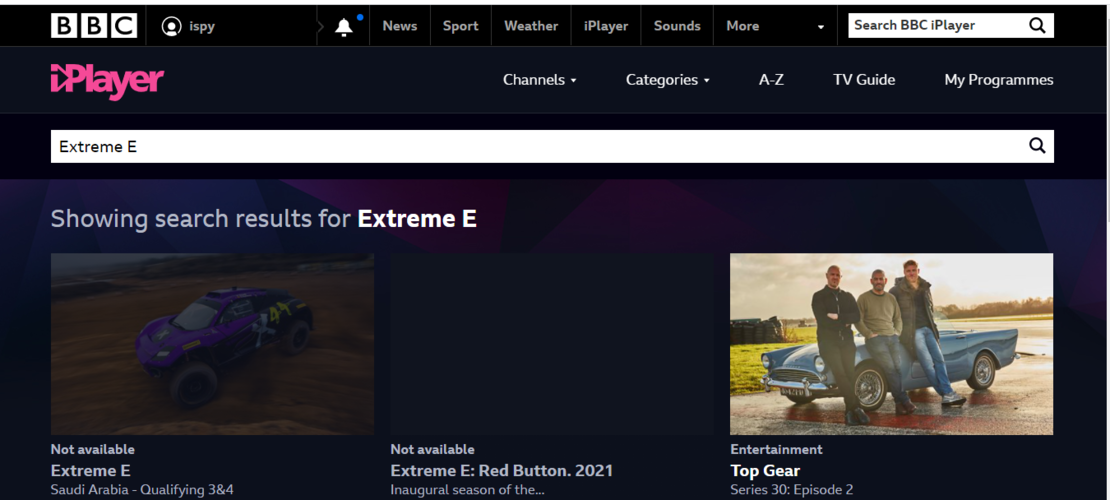
Task: Open Extreme E: Red Button. 2021 title
Action: coord(502,471)
